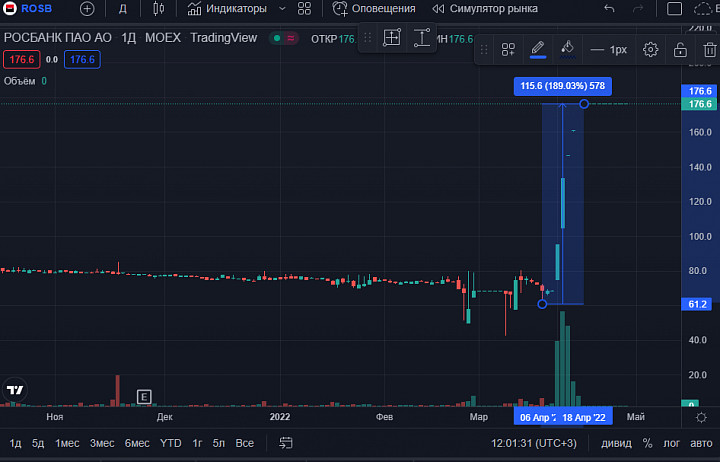The height and width of the screenshot is (462, 720).
Task: Click the TradingView logo badge
Action: [15, 390]
